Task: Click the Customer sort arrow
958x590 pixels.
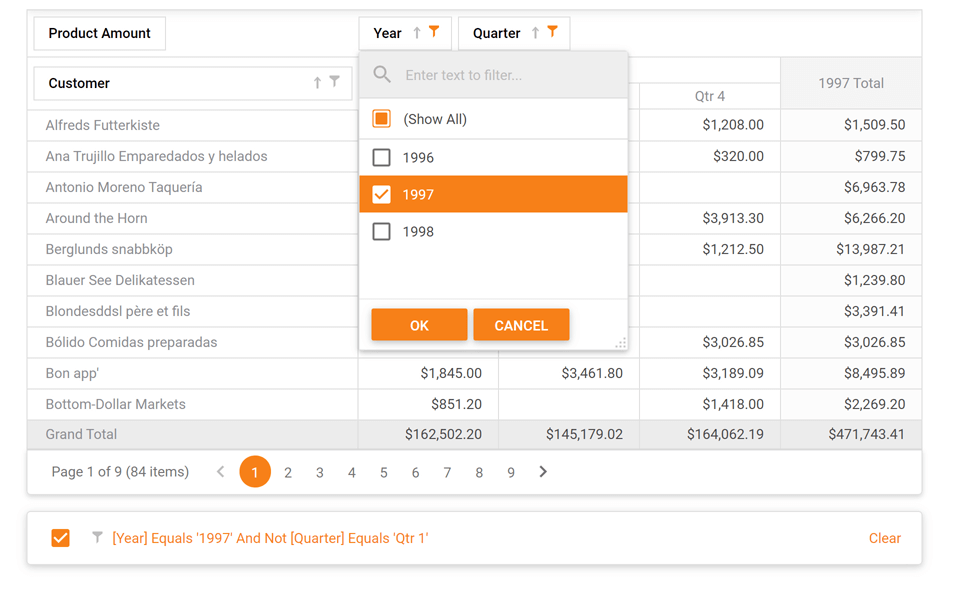Action: 318,83
